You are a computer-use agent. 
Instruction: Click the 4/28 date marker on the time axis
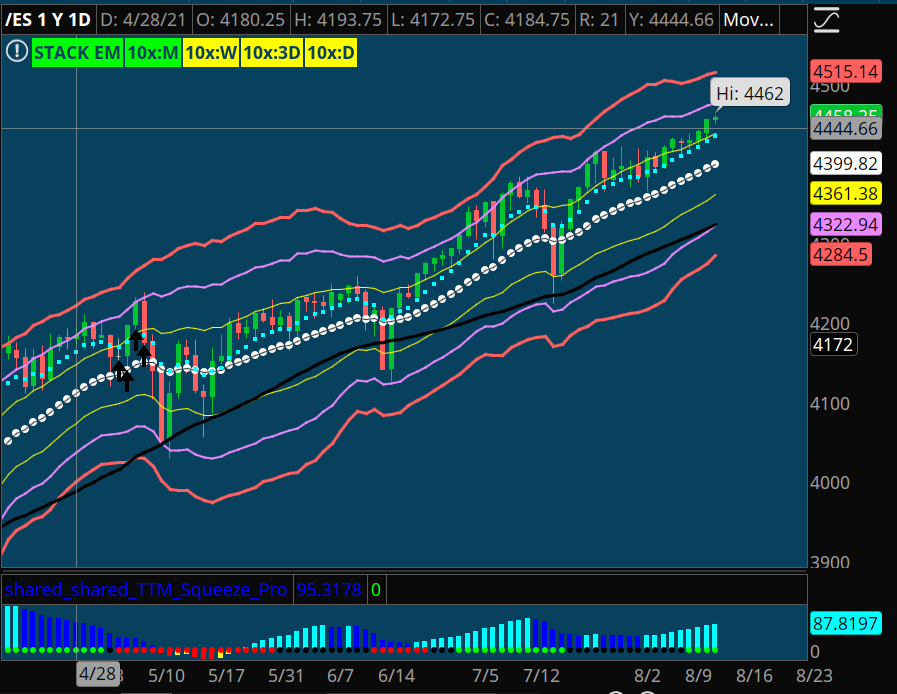click(x=96, y=675)
